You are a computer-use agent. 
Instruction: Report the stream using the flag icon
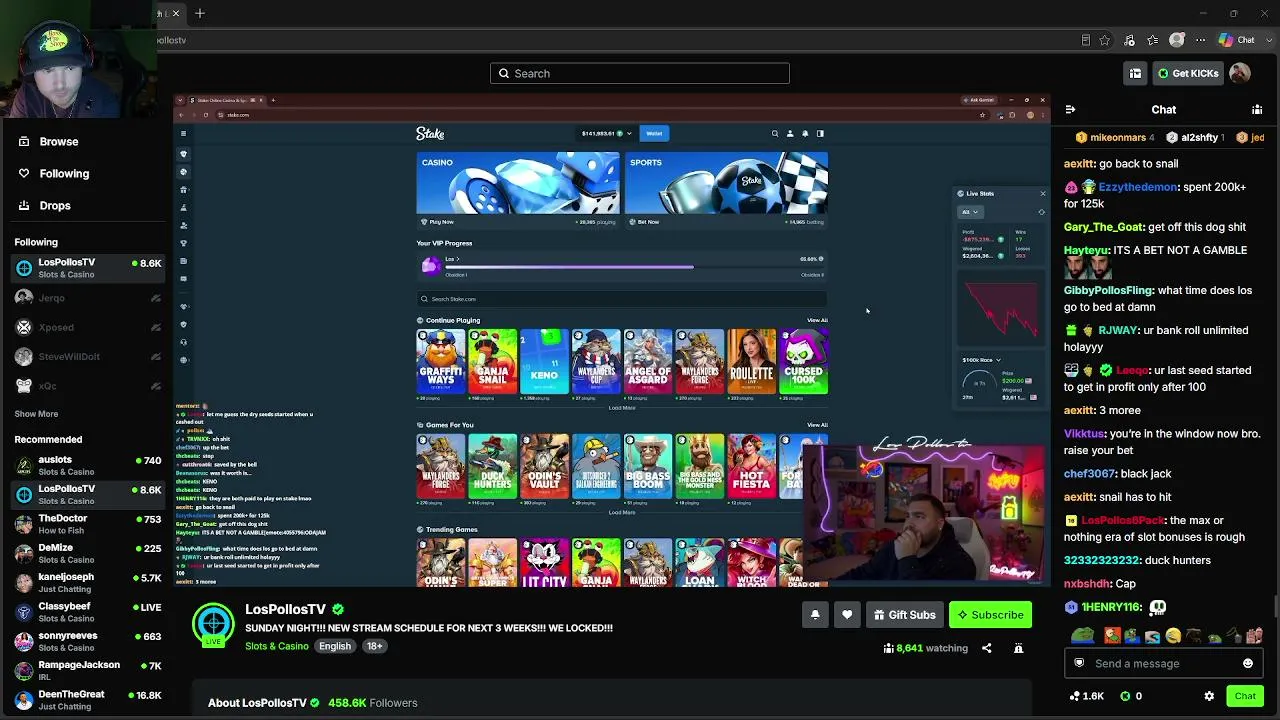1018,648
